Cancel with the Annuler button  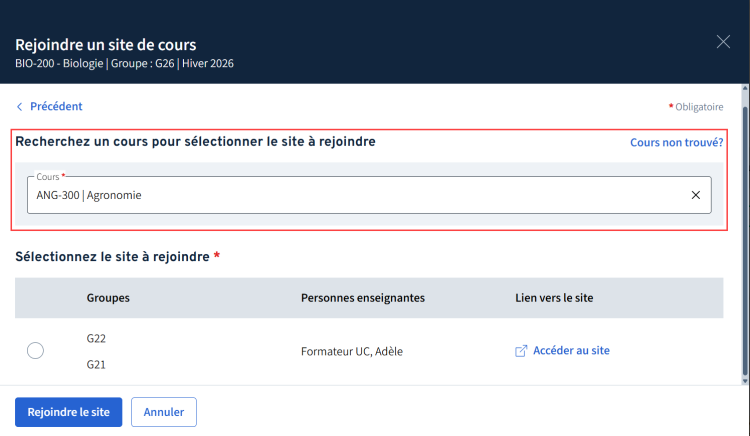pyautogui.click(x=164, y=412)
